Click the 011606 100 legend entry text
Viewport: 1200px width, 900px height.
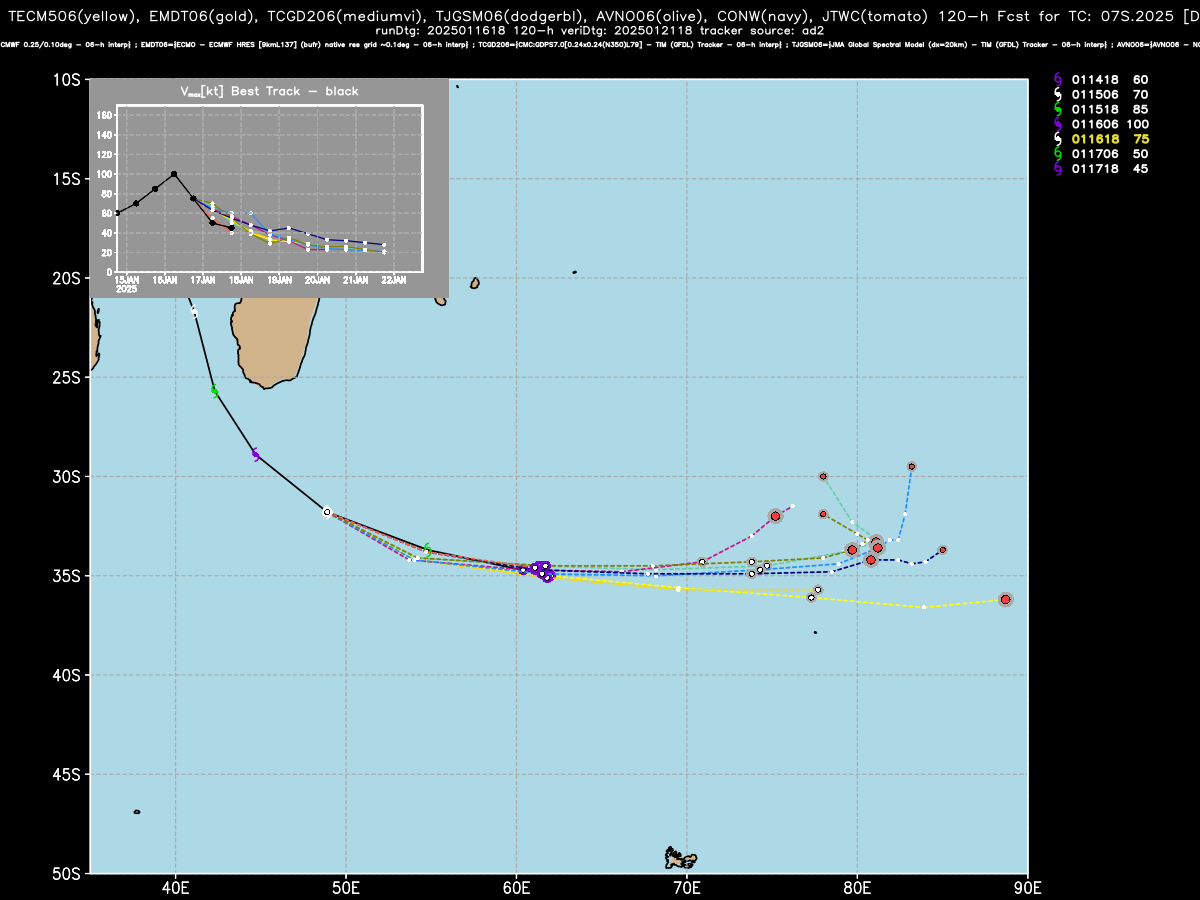point(1109,124)
